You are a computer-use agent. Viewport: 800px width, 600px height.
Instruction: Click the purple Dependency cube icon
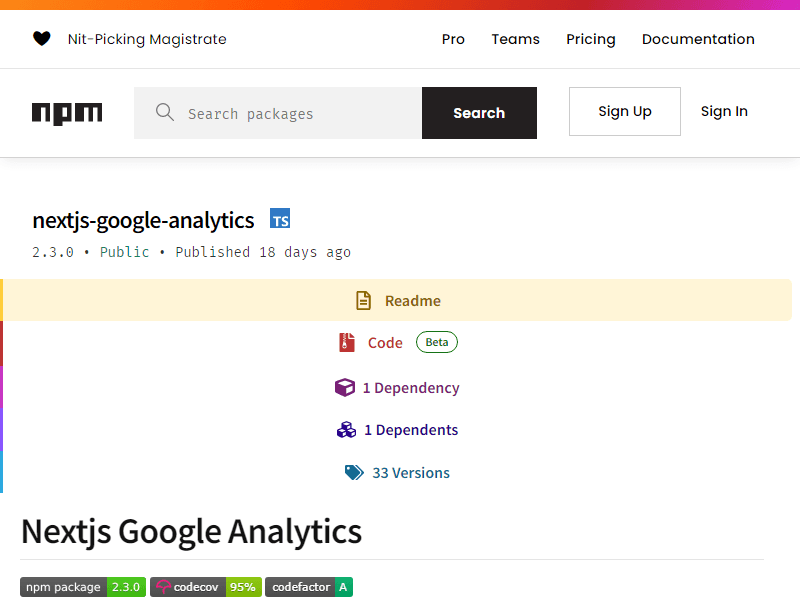345,388
